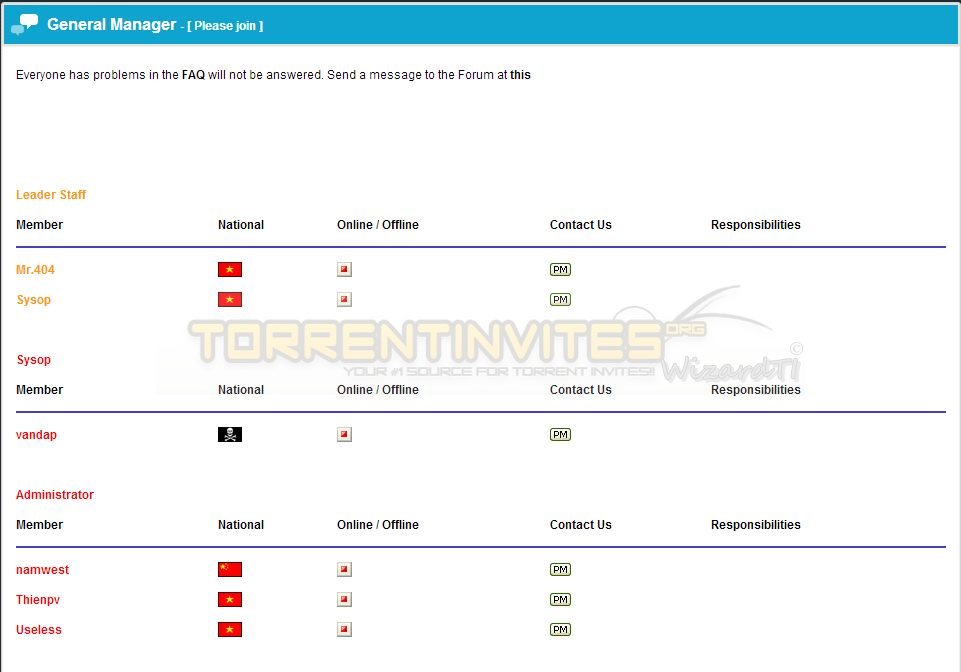Click the Member header in the Sysop section
This screenshot has width=961, height=672.
39,390
